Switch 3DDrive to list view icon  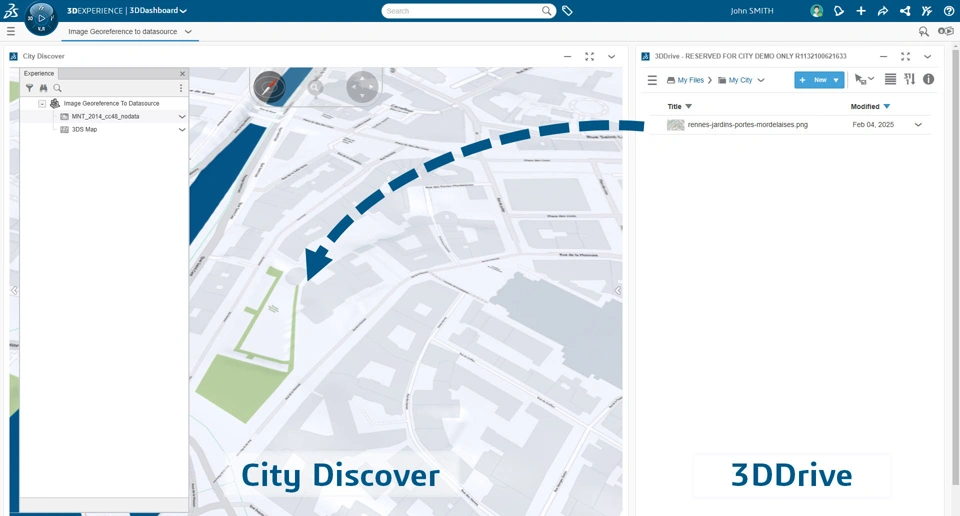pos(891,79)
